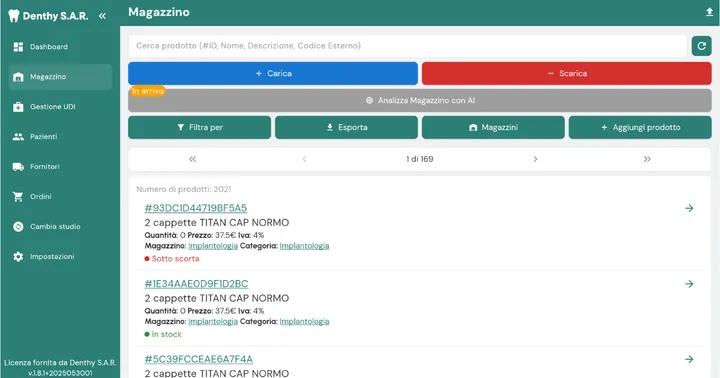Open the Filtra per filter options
This screenshot has height=378, width=720.
[x=199, y=127]
